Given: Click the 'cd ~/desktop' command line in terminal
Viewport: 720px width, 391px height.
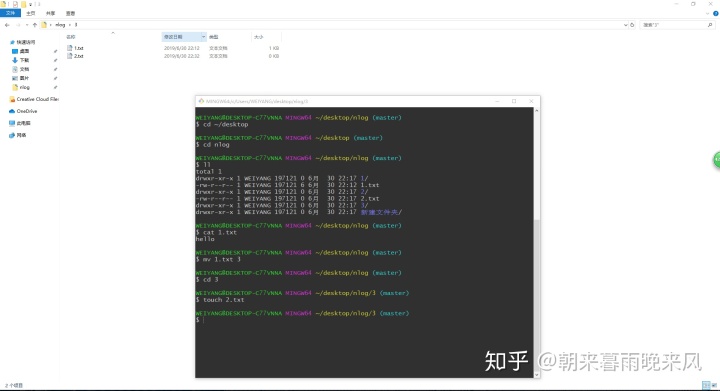Looking at the screenshot, I should click(222, 124).
